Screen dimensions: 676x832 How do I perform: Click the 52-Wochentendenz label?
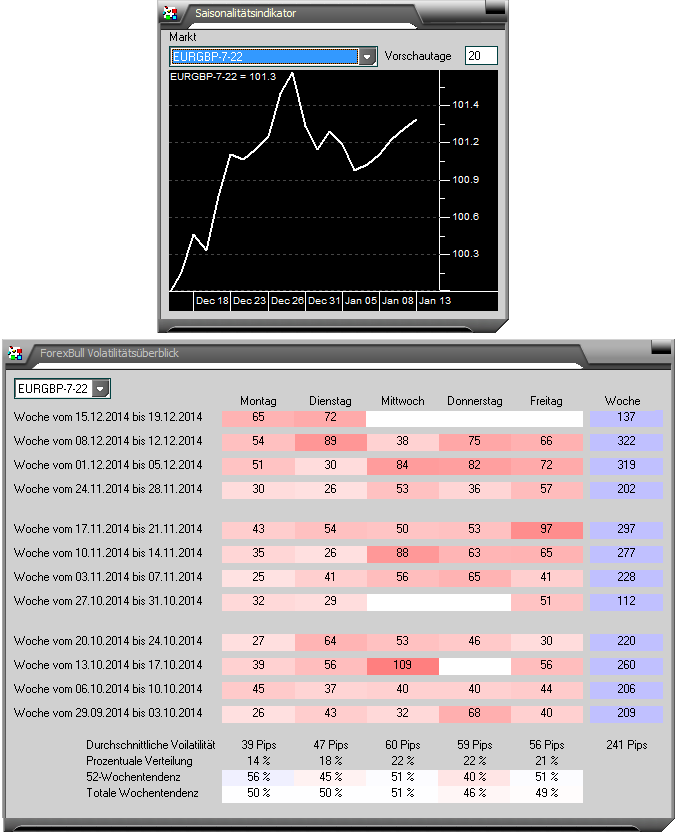(133, 777)
